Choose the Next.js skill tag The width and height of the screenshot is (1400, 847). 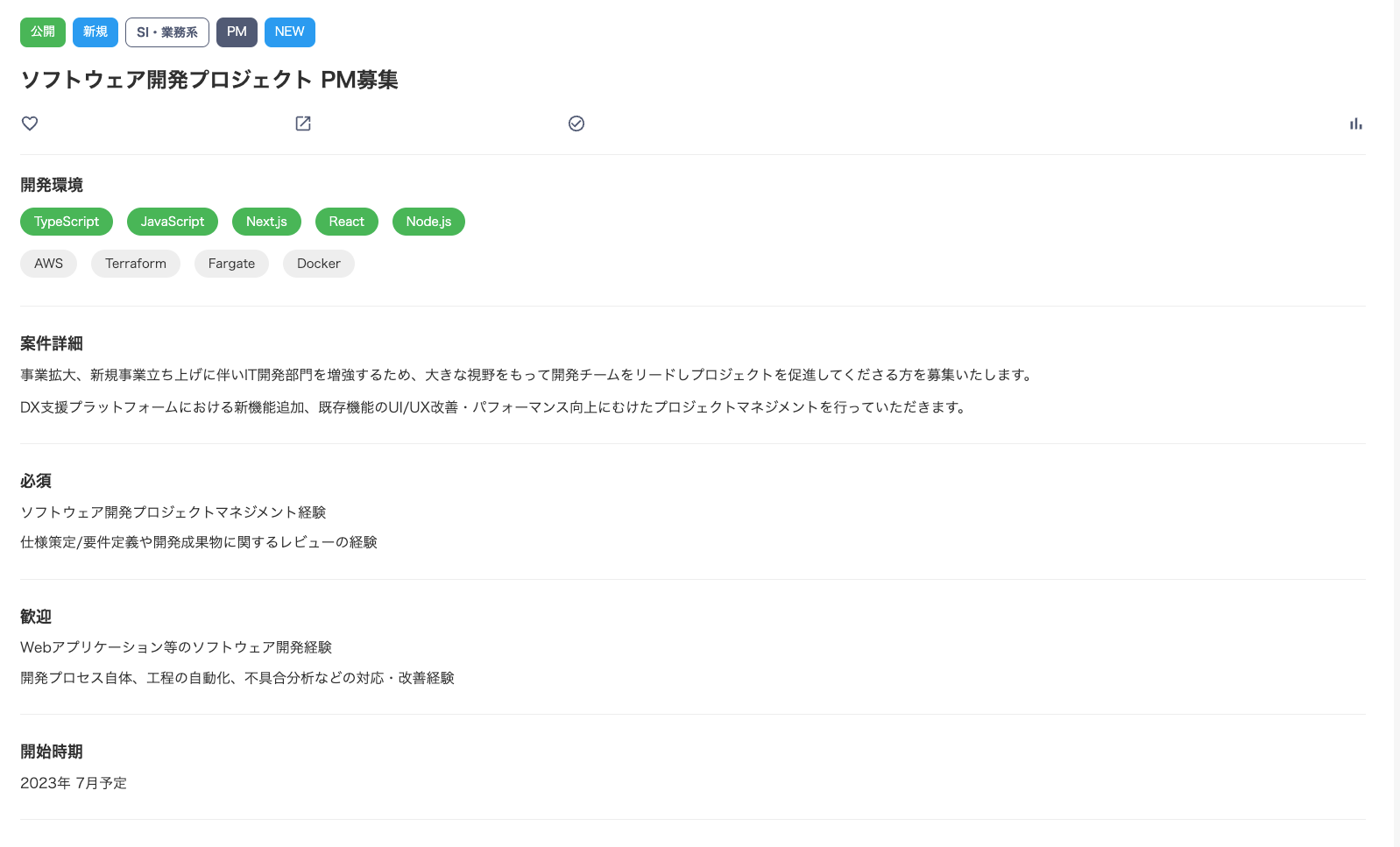click(x=266, y=222)
